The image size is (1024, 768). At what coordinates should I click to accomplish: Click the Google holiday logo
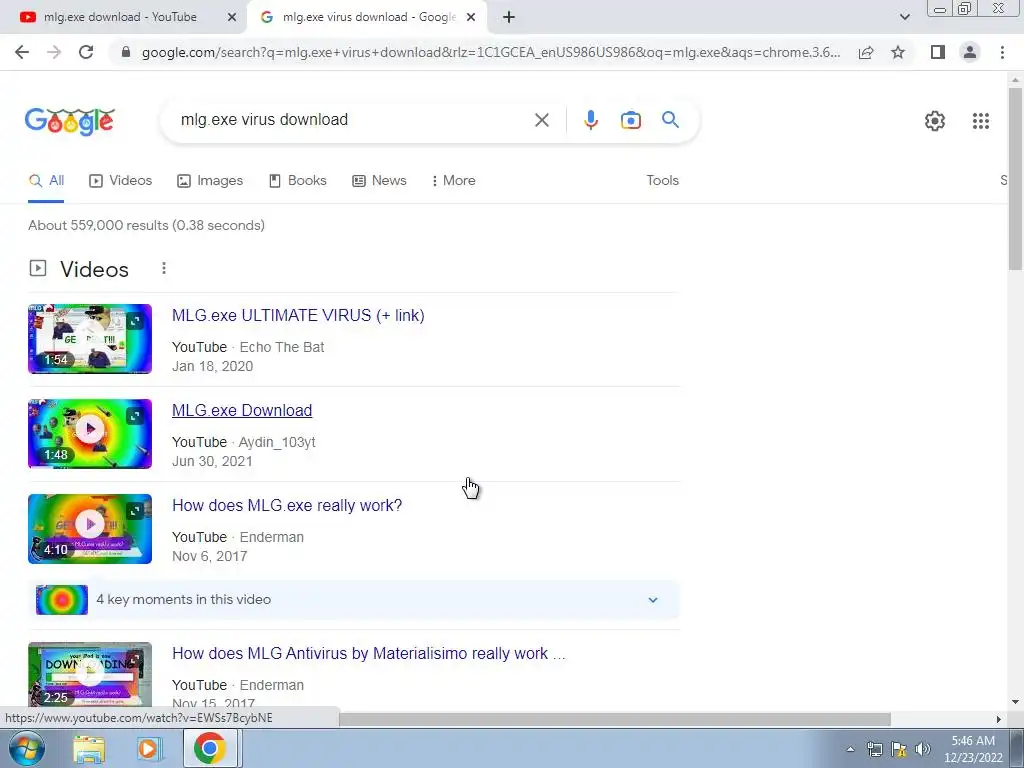click(70, 121)
